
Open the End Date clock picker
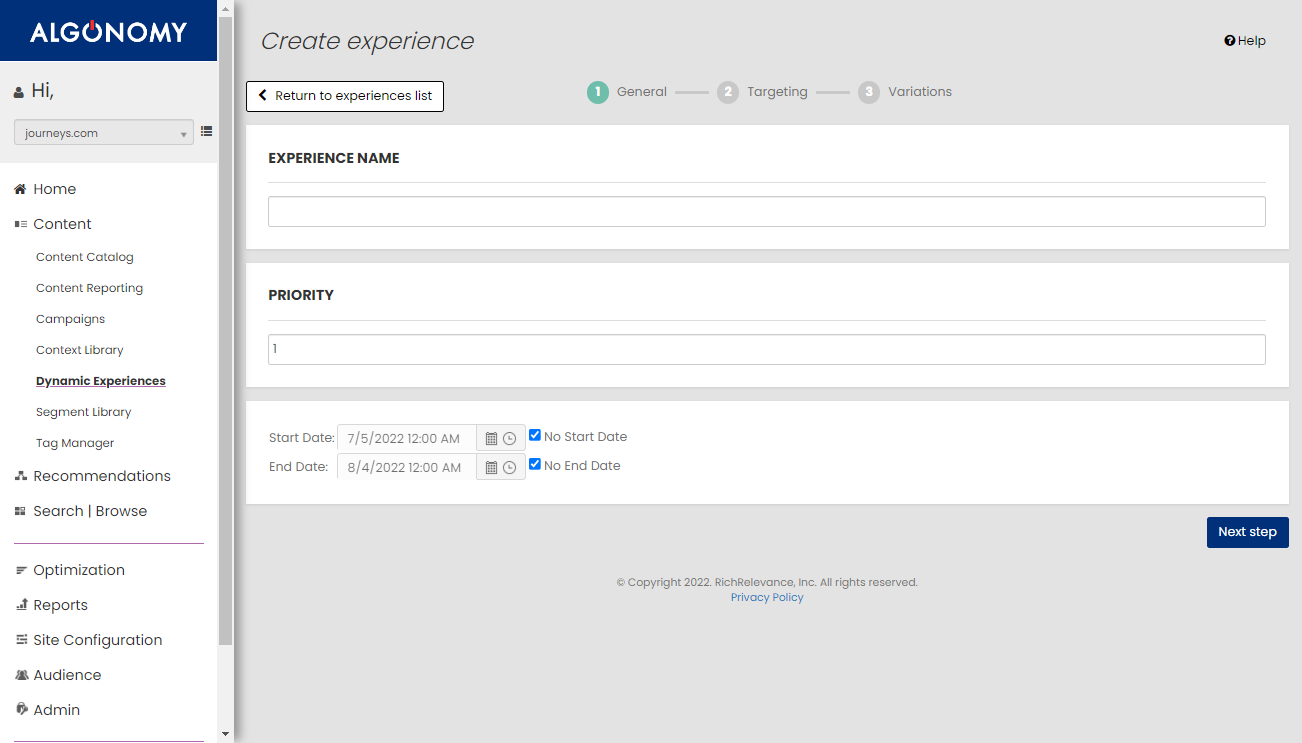510,468
